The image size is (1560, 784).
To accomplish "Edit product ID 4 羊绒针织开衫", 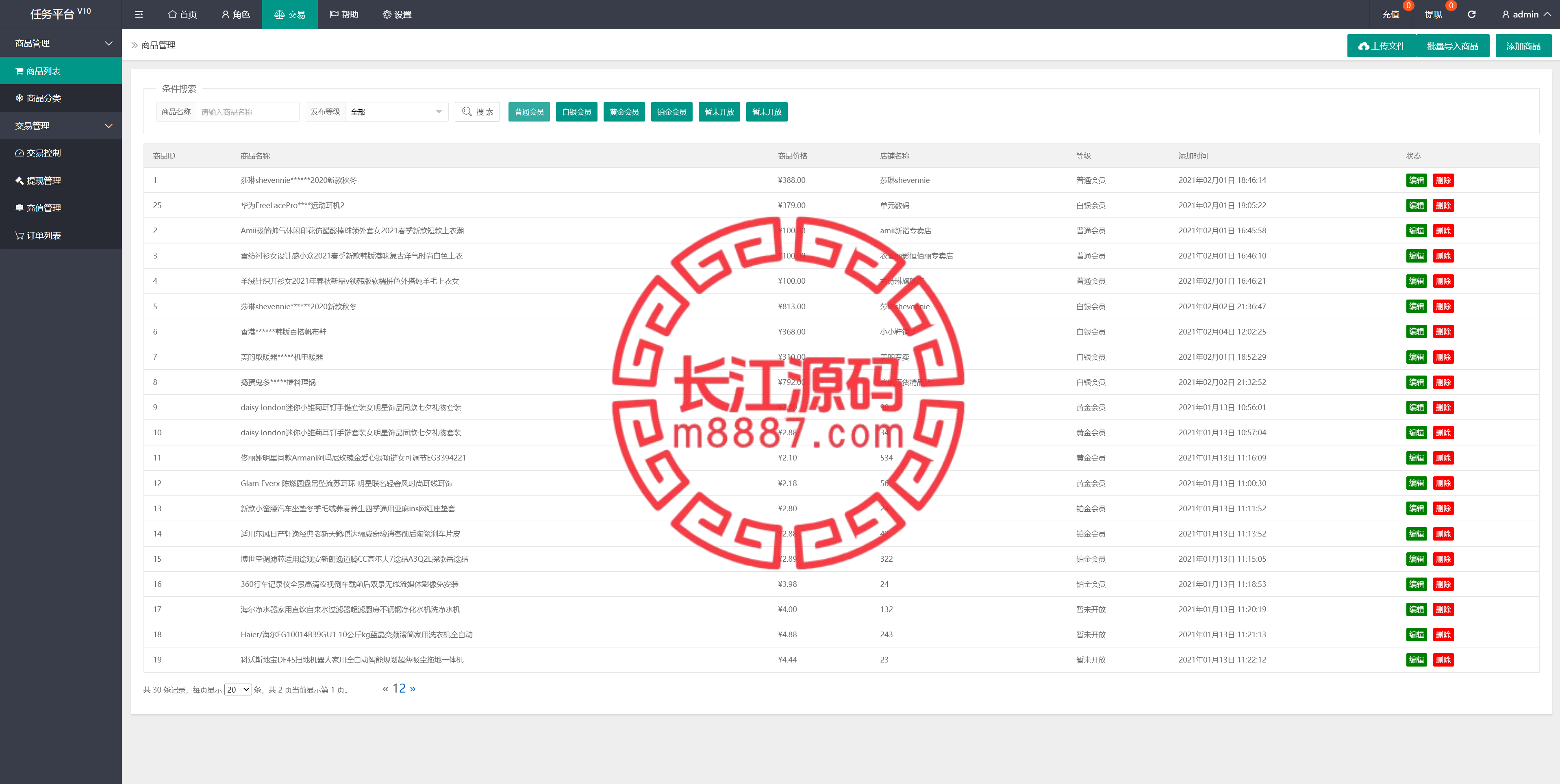I will 1416,281.
